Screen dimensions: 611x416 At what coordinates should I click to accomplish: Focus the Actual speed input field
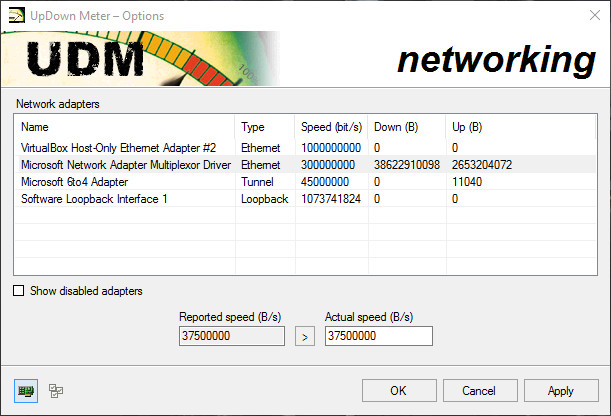379,336
